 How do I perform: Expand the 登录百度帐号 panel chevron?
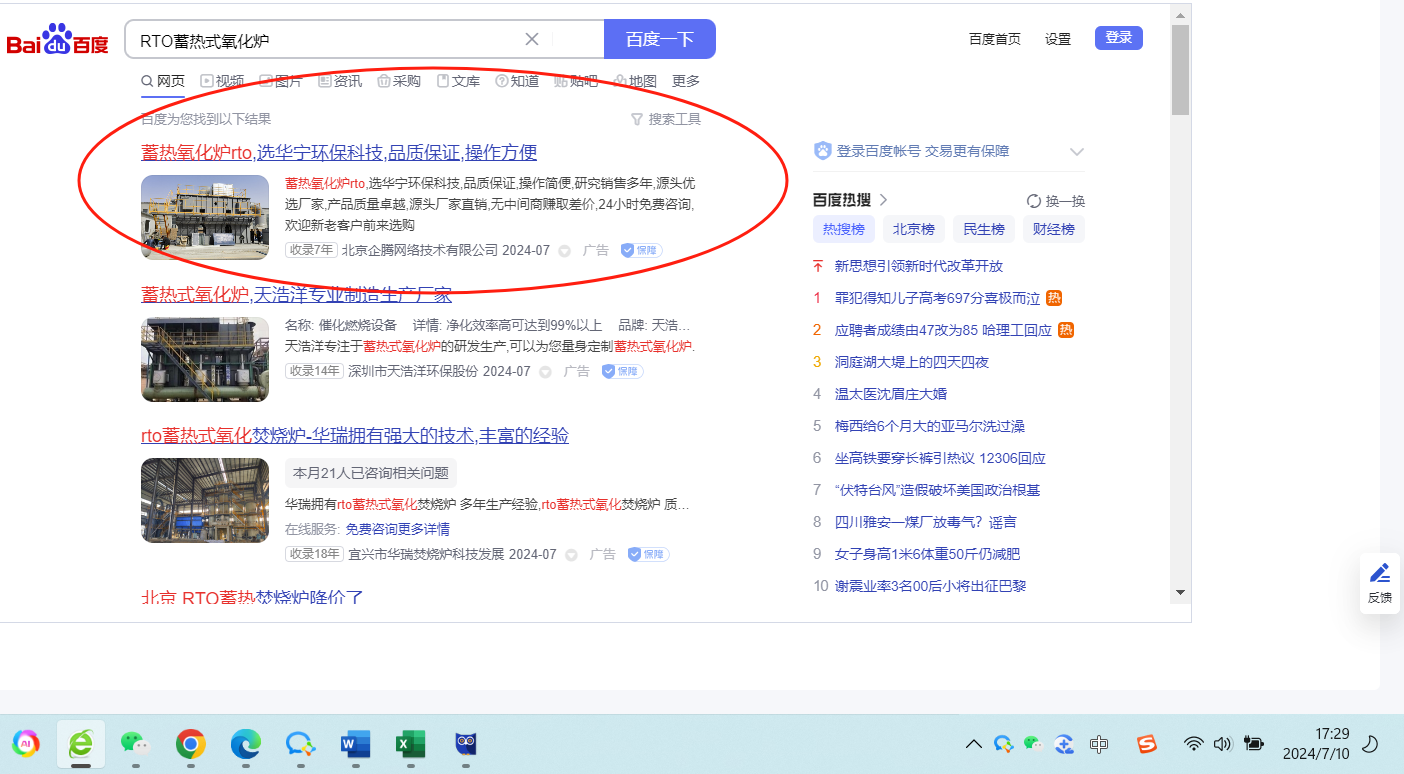point(1076,152)
